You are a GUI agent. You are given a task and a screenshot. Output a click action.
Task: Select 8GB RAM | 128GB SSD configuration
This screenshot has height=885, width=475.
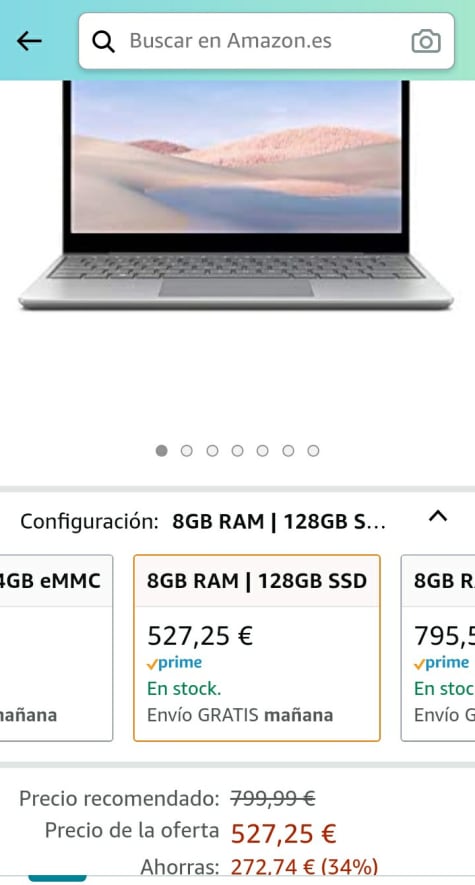(257, 648)
